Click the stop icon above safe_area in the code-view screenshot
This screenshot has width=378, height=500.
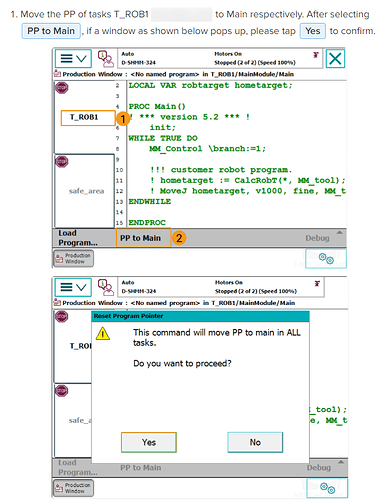[x=62, y=162]
